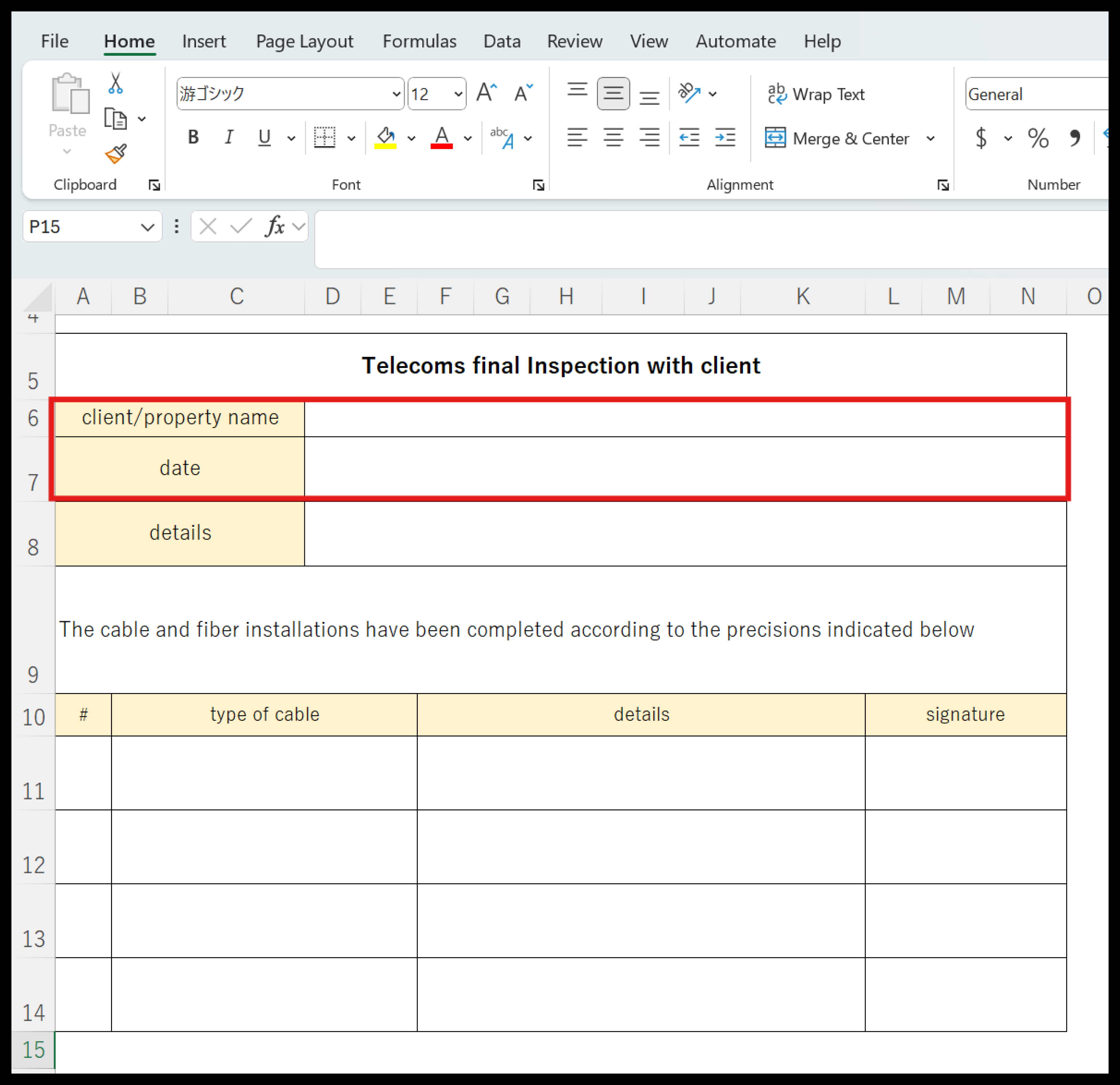
Task: Click the Orientation text angle icon
Action: (x=689, y=93)
